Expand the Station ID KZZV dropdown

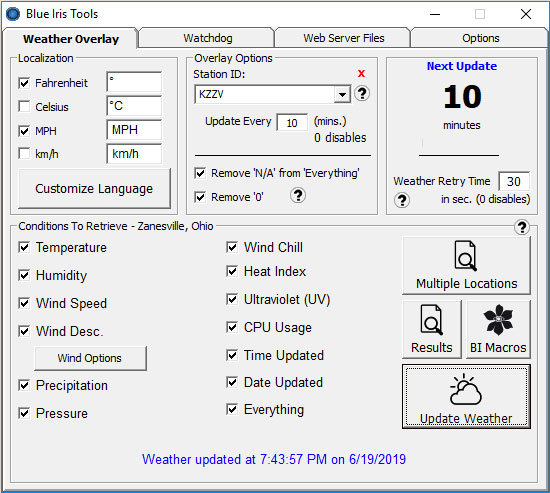pos(342,94)
